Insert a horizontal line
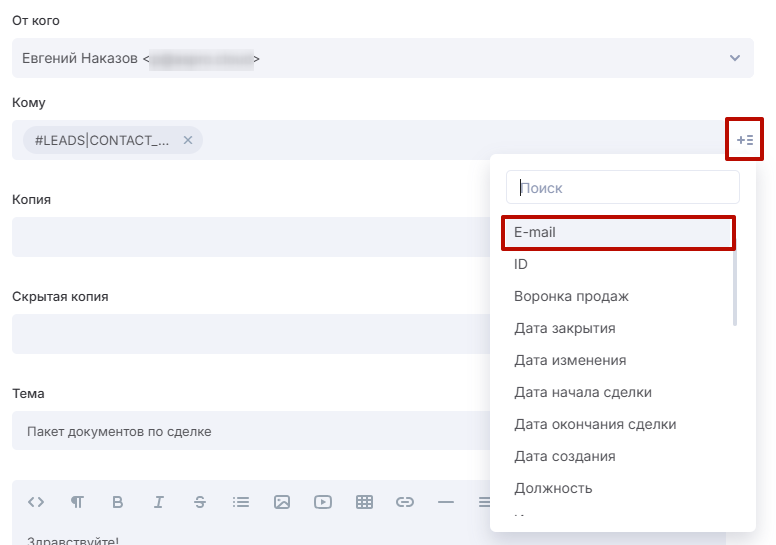776x545 pixels. point(446,502)
